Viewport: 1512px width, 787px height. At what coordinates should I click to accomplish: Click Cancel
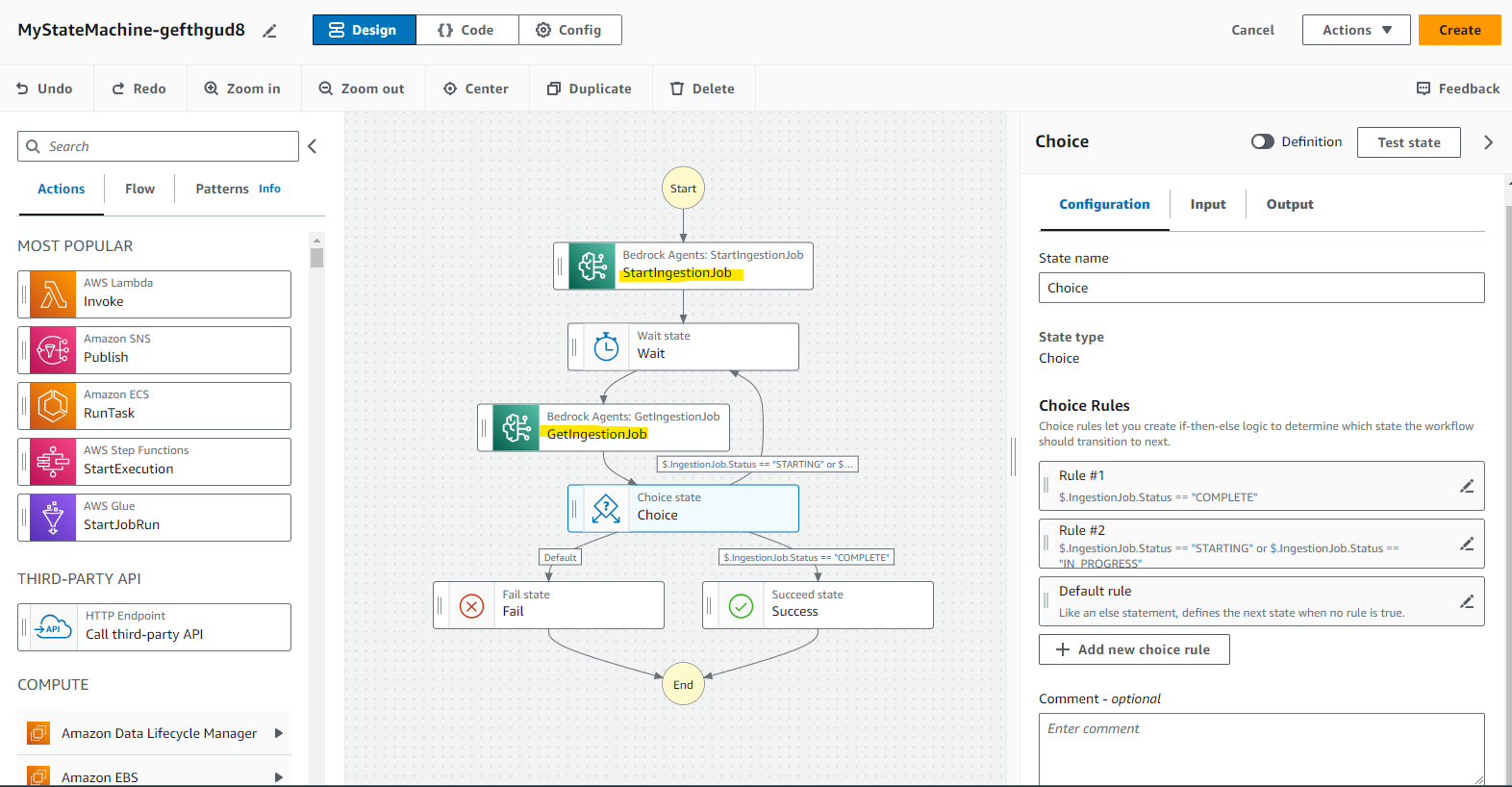pos(1252,30)
